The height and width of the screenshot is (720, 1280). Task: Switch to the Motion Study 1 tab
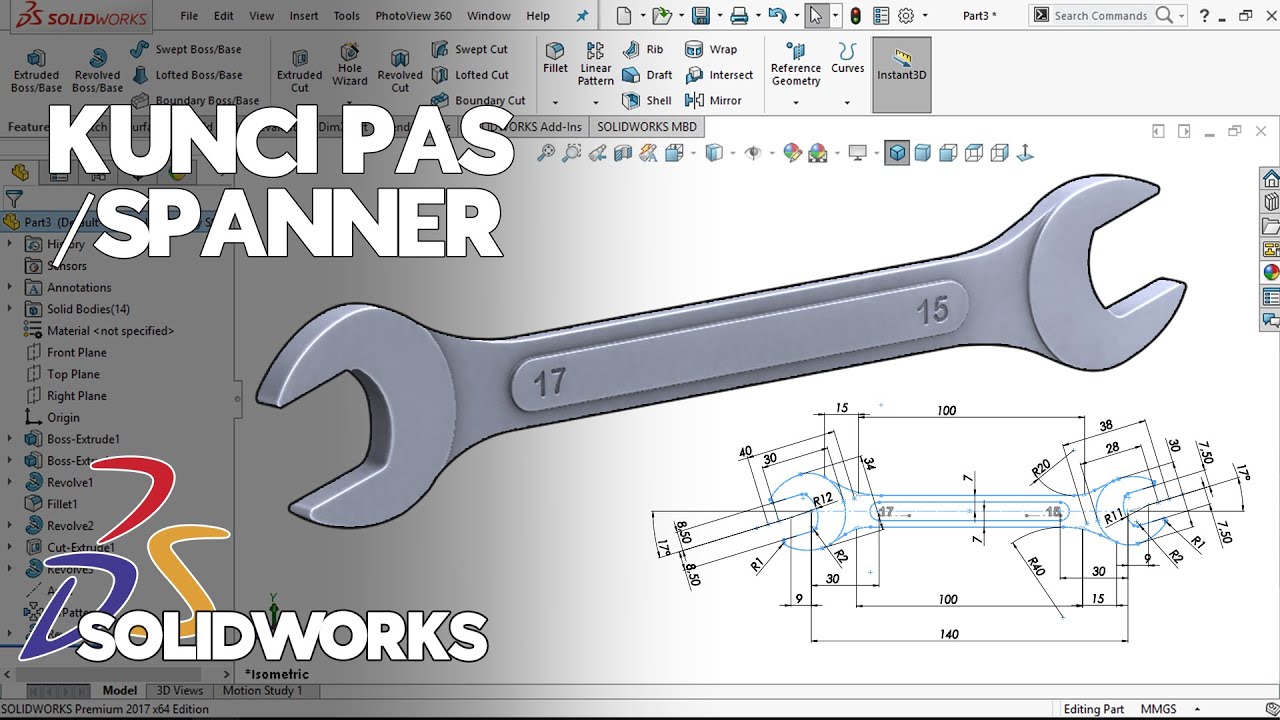(x=262, y=691)
